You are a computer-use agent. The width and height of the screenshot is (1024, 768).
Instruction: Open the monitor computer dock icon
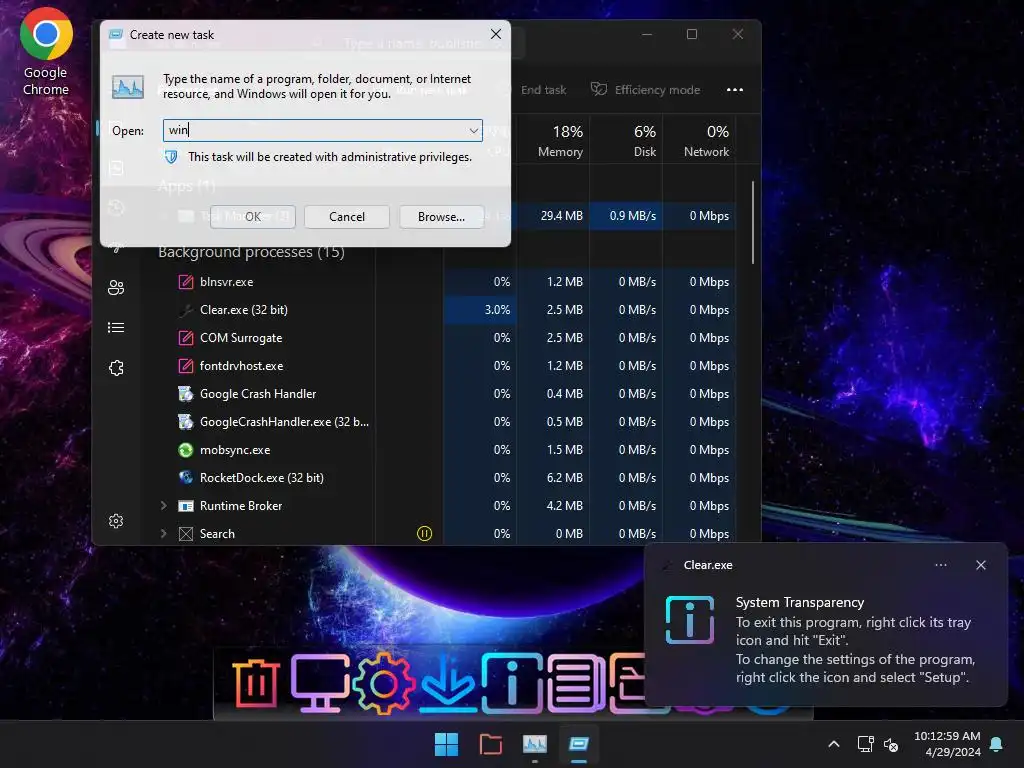tap(319, 683)
